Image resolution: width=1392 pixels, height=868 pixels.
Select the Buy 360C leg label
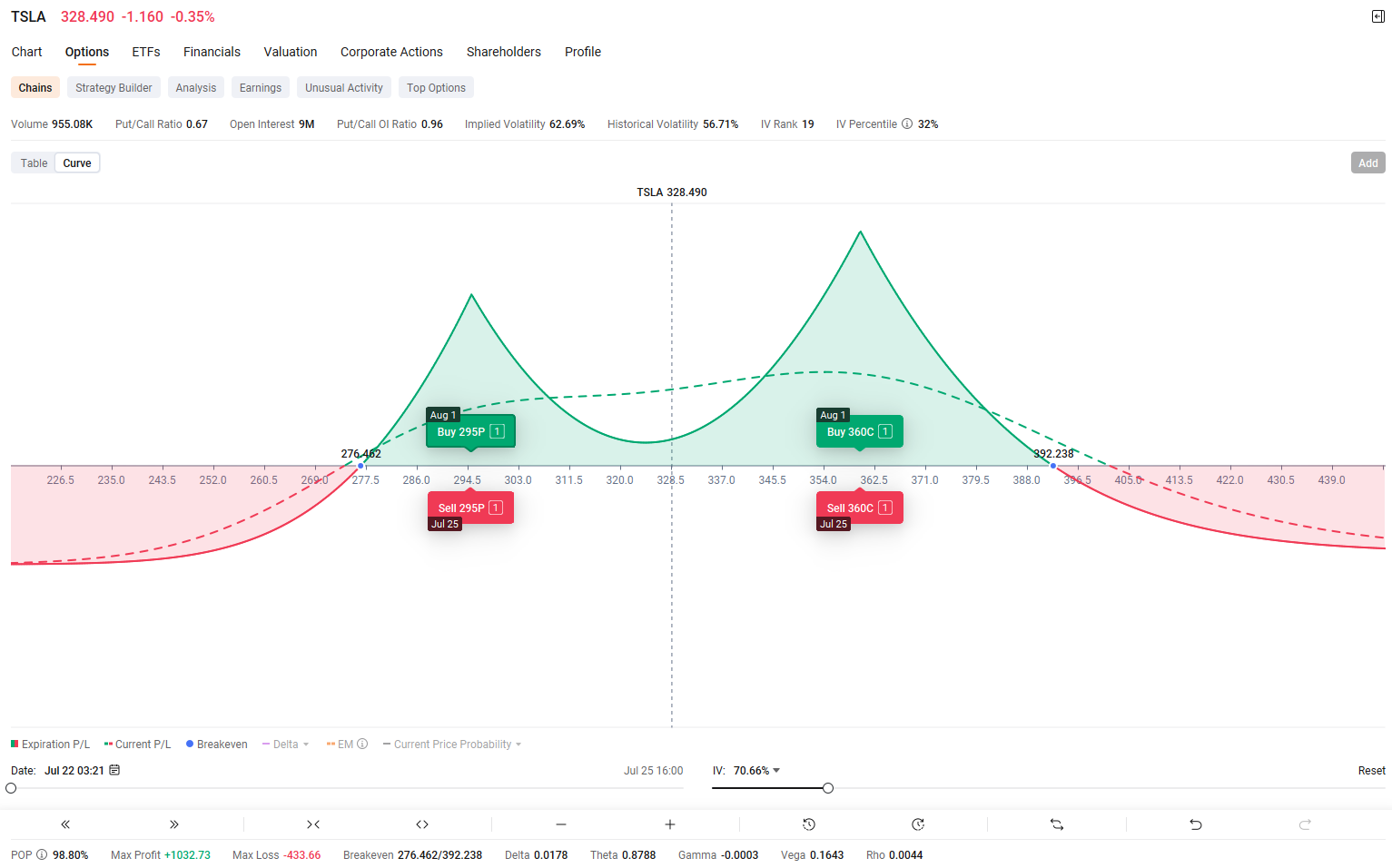tap(860, 432)
